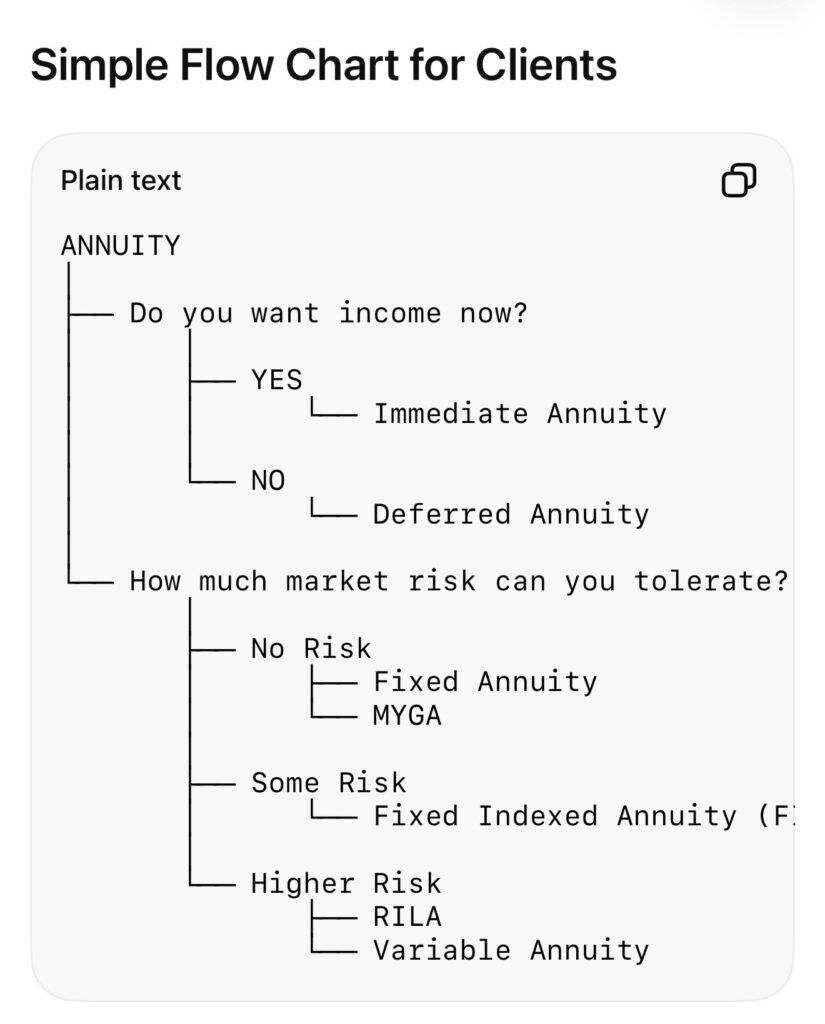Screen dimensions: 825x1024
Task: Select the No Risk branch
Action: pos(312,648)
